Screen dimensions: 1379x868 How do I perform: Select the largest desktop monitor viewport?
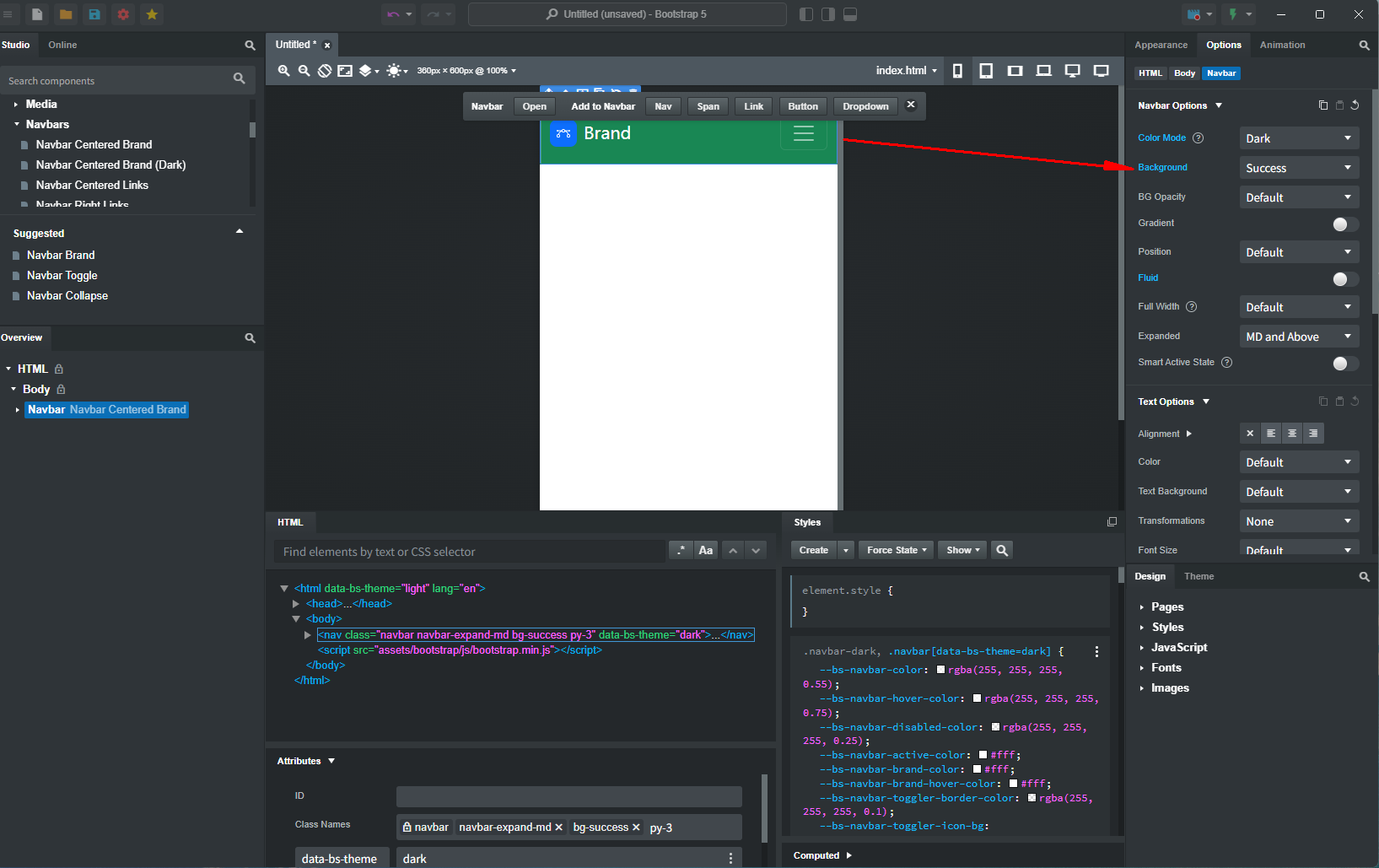pyautogui.click(x=1102, y=71)
